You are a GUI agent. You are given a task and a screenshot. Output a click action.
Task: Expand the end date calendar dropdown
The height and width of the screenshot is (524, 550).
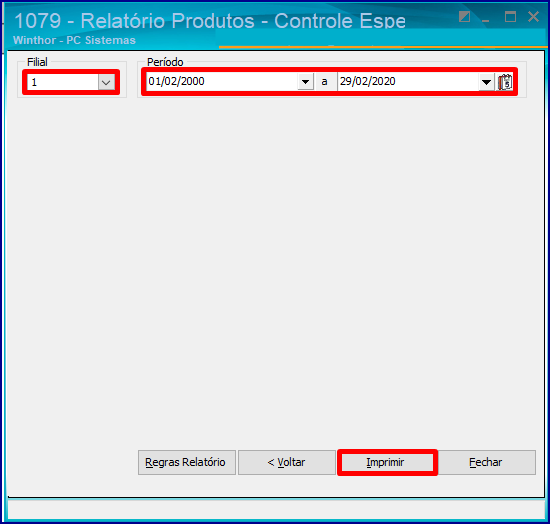pyautogui.click(x=487, y=82)
